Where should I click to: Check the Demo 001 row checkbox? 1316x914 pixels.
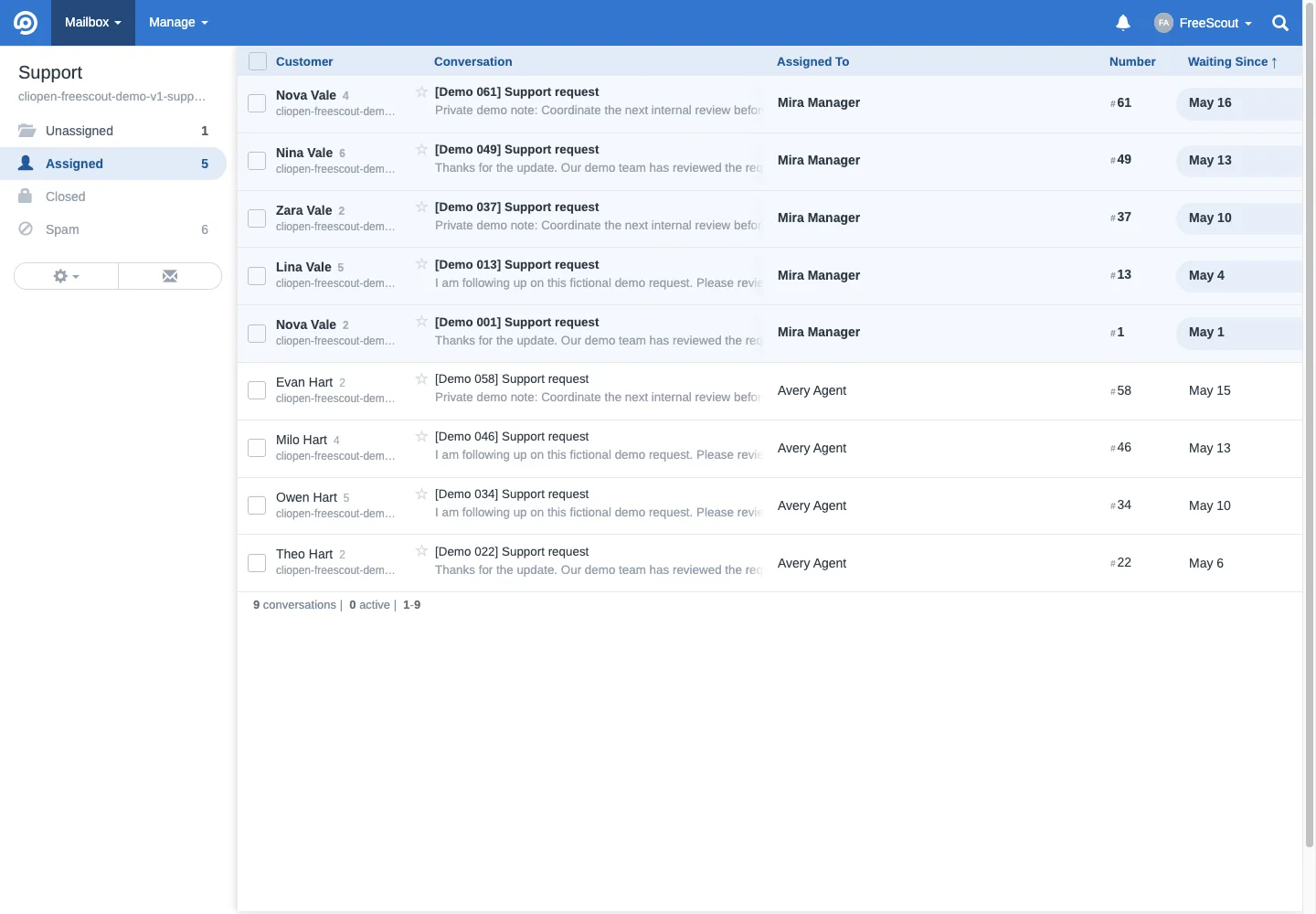pyautogui.click(x=257, y=334)
